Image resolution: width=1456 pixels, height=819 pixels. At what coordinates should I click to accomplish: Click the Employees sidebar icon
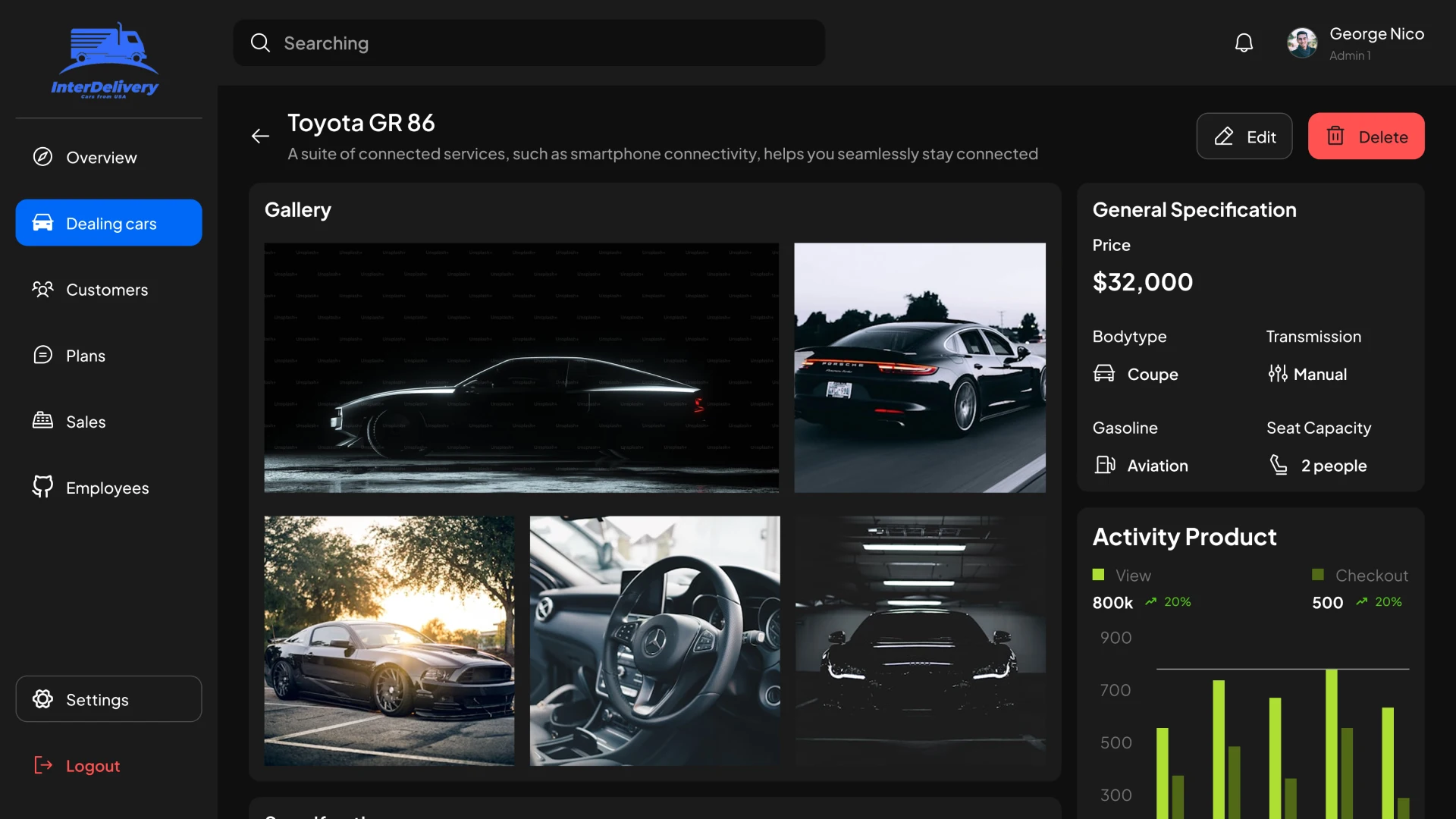point(43,488)
